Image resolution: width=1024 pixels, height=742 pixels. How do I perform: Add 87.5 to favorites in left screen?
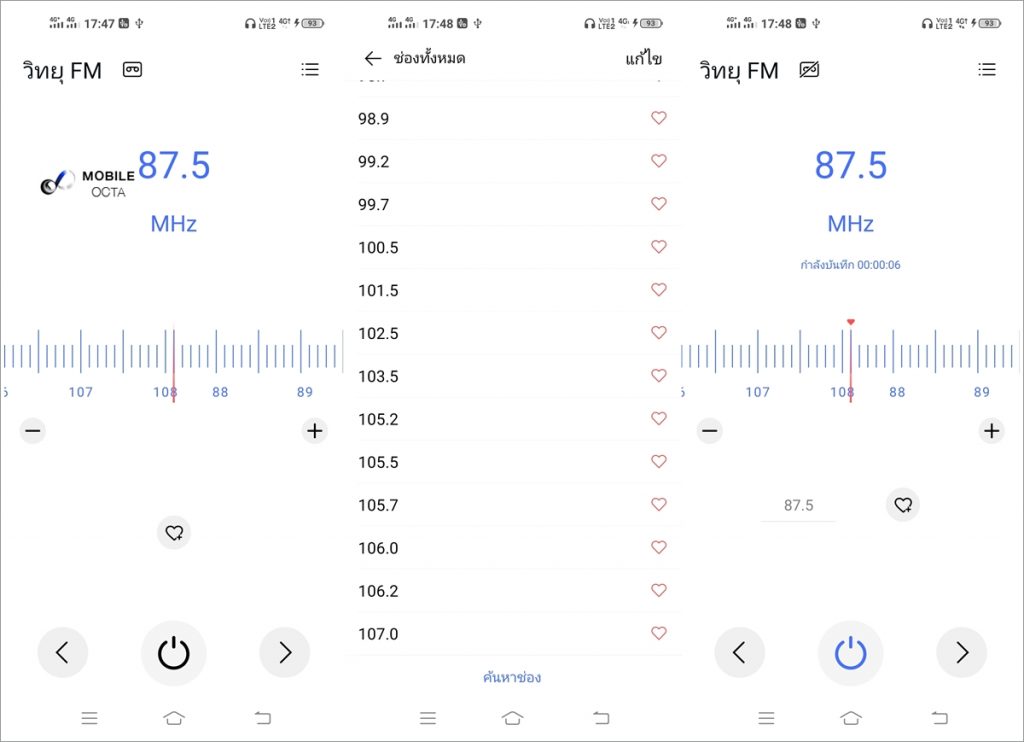[174, 533]
